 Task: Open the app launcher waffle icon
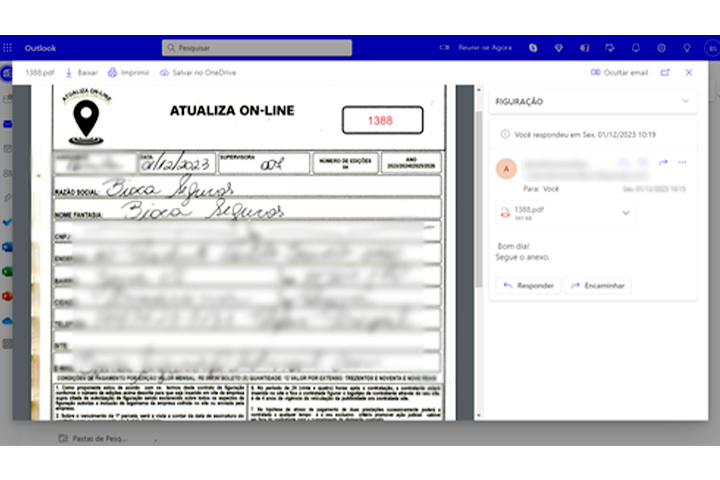pyautogui.click(x=8, y=48)
